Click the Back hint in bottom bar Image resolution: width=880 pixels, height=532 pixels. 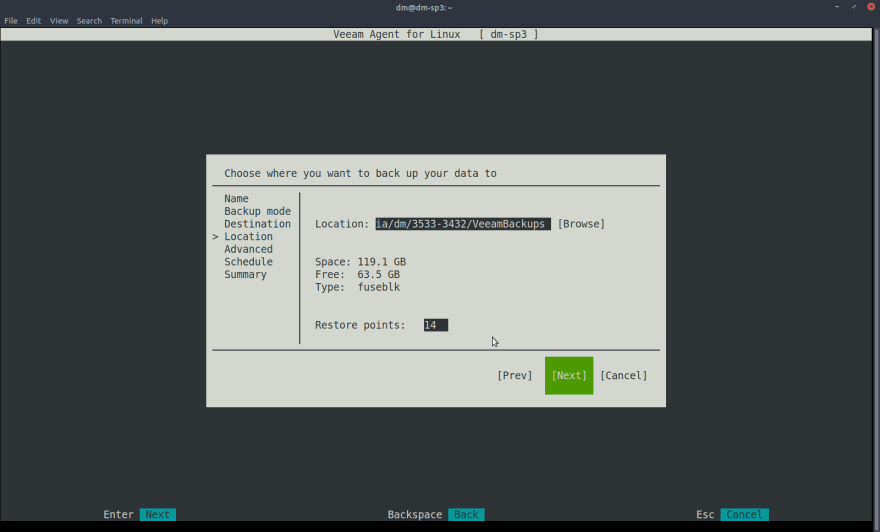[466, 515]
